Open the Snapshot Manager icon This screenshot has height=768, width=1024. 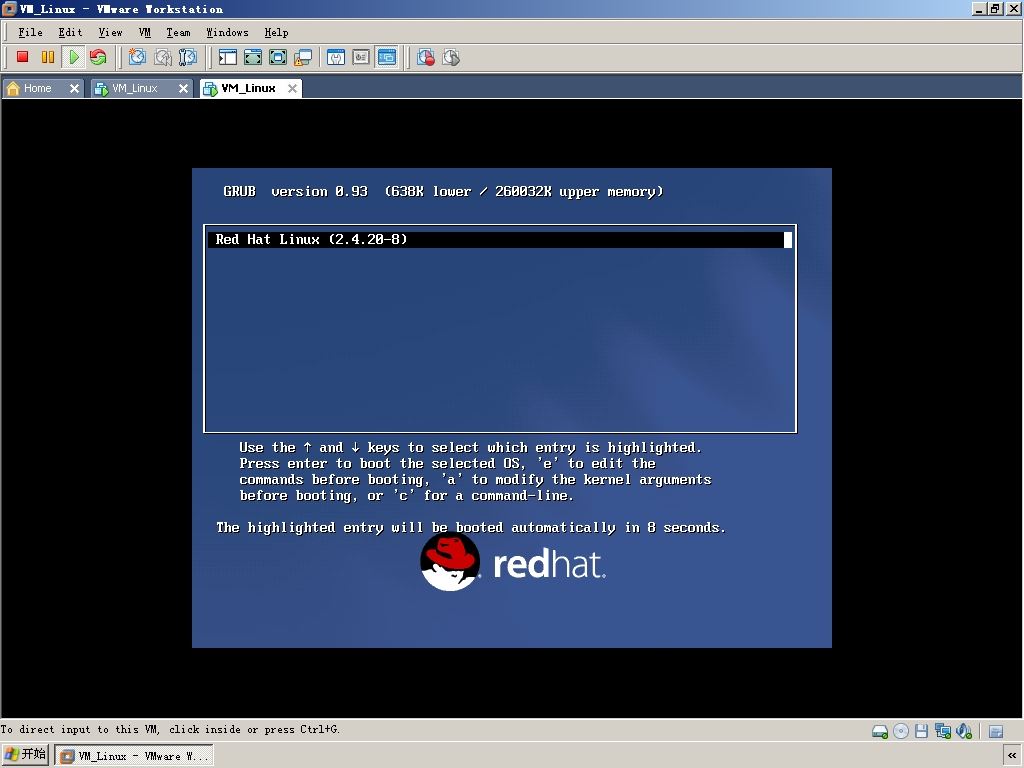coord(188,57)
